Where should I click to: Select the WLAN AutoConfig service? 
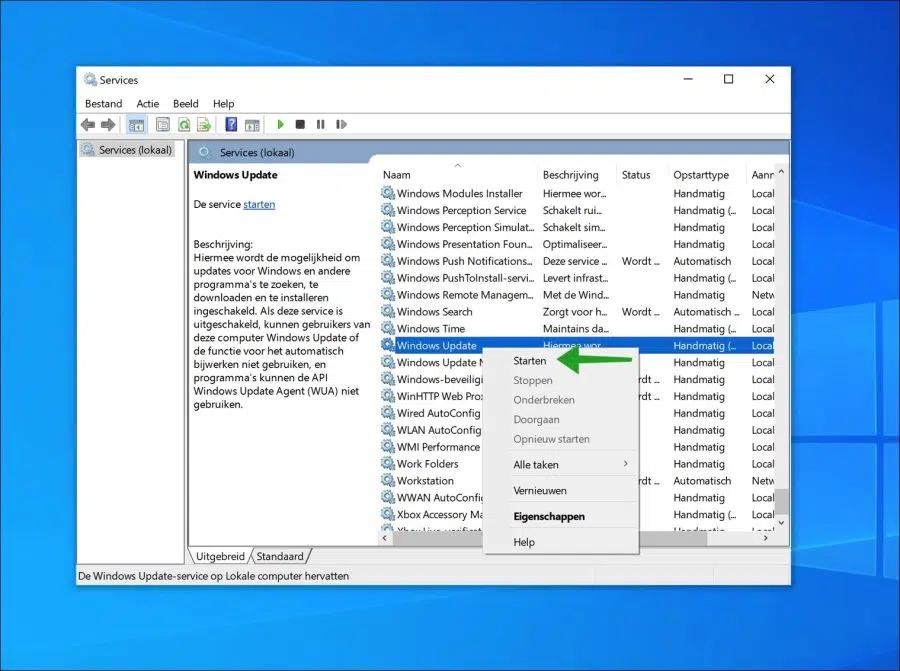pos(439,430)
